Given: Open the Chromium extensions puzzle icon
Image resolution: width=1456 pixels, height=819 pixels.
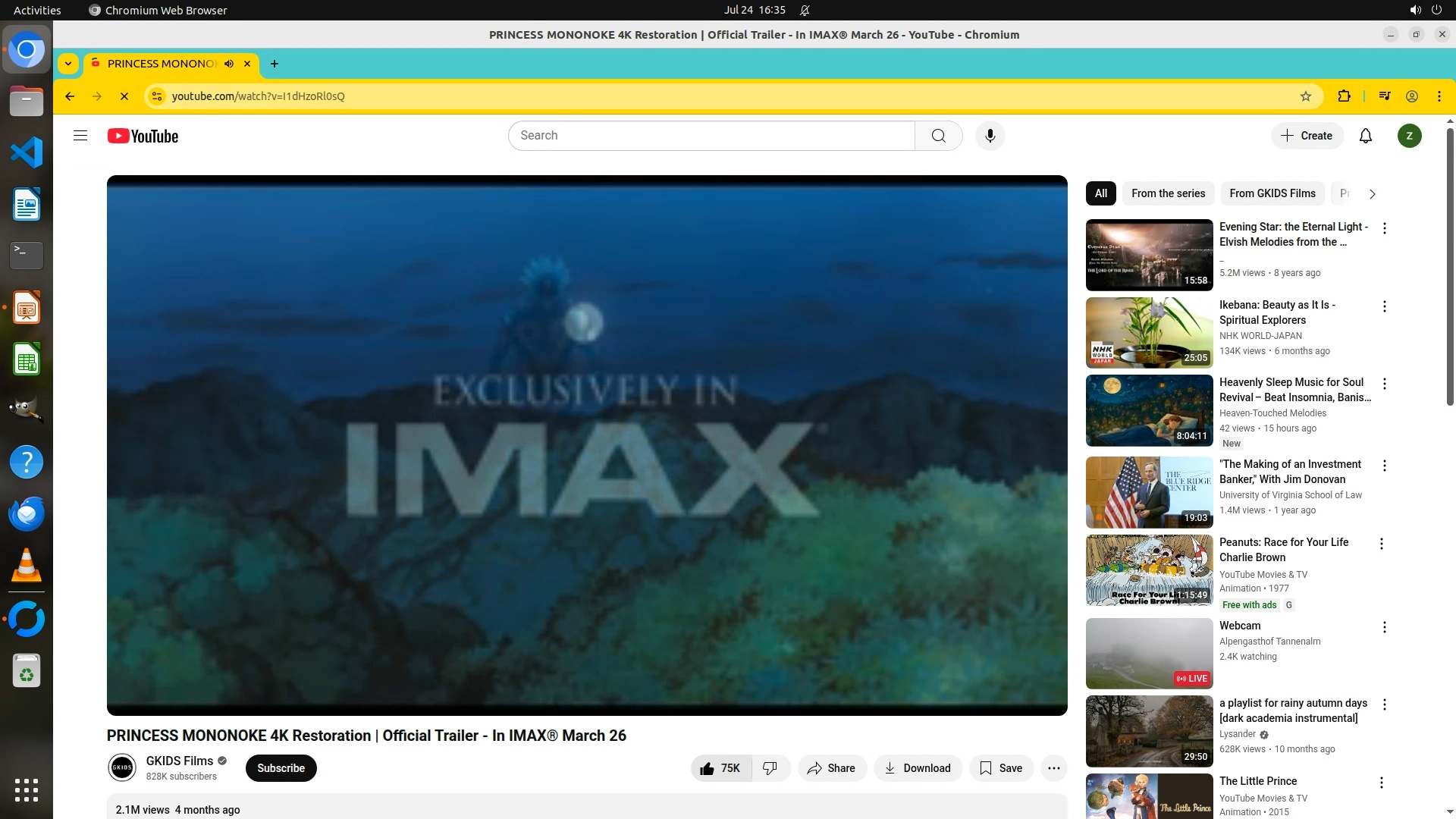Looking at the screenshot, I should [1344, 96].
